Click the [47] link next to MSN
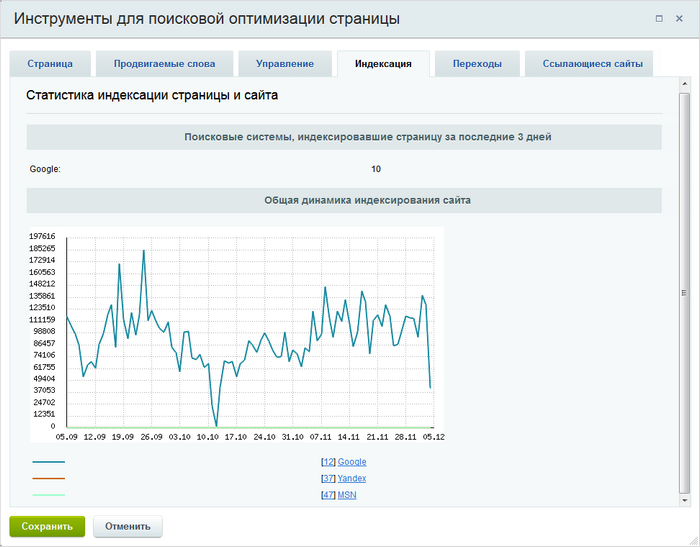 328,495
